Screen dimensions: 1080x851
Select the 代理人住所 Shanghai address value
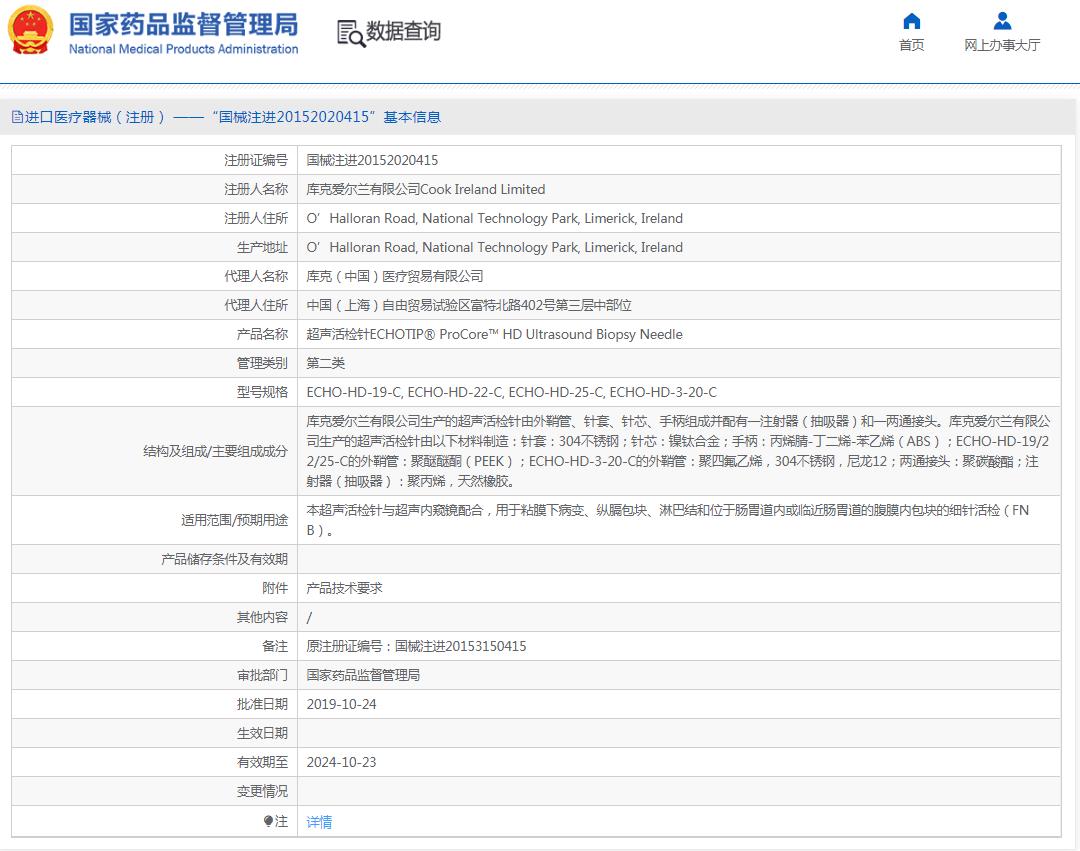pos(469,305)
